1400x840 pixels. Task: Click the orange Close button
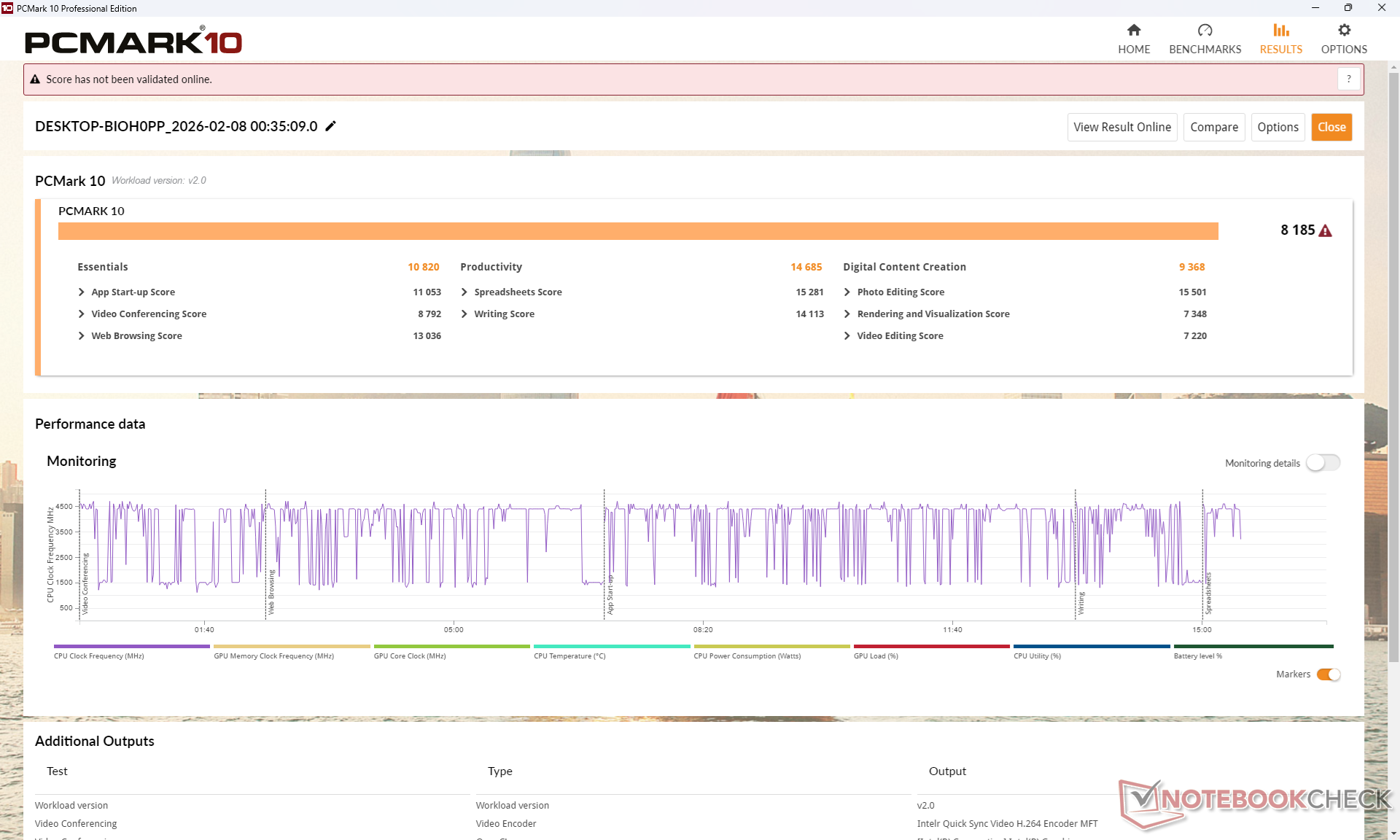click(x=1331, y=127)
